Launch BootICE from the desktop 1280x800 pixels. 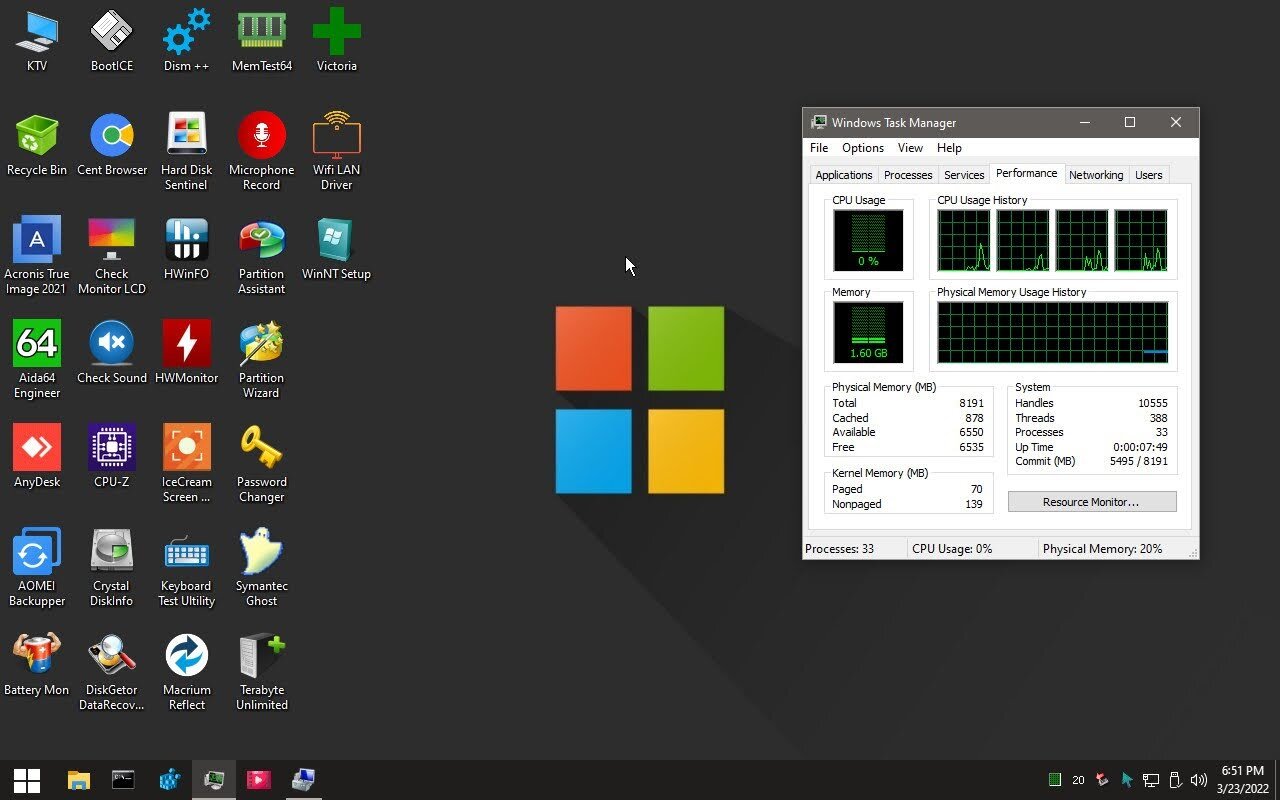(x=112, y=41)
